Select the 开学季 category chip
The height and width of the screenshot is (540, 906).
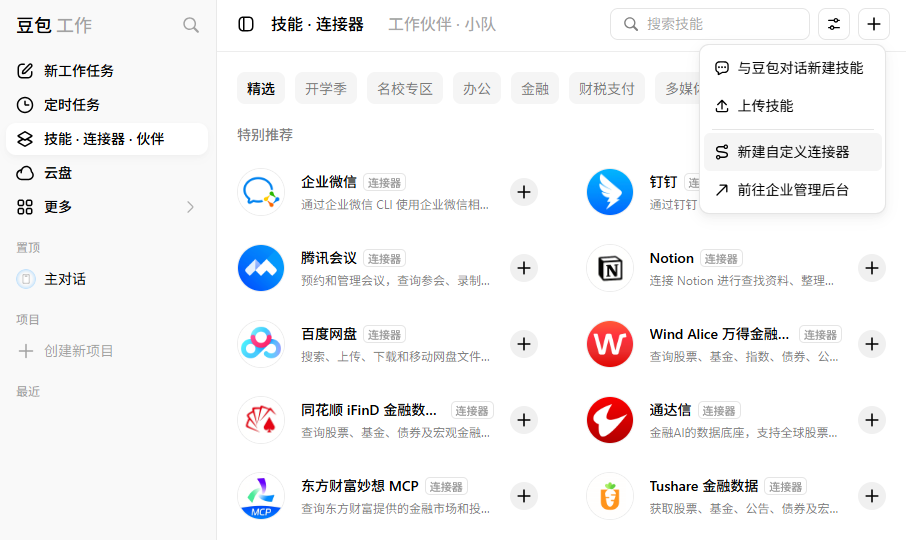pos(326,88)
